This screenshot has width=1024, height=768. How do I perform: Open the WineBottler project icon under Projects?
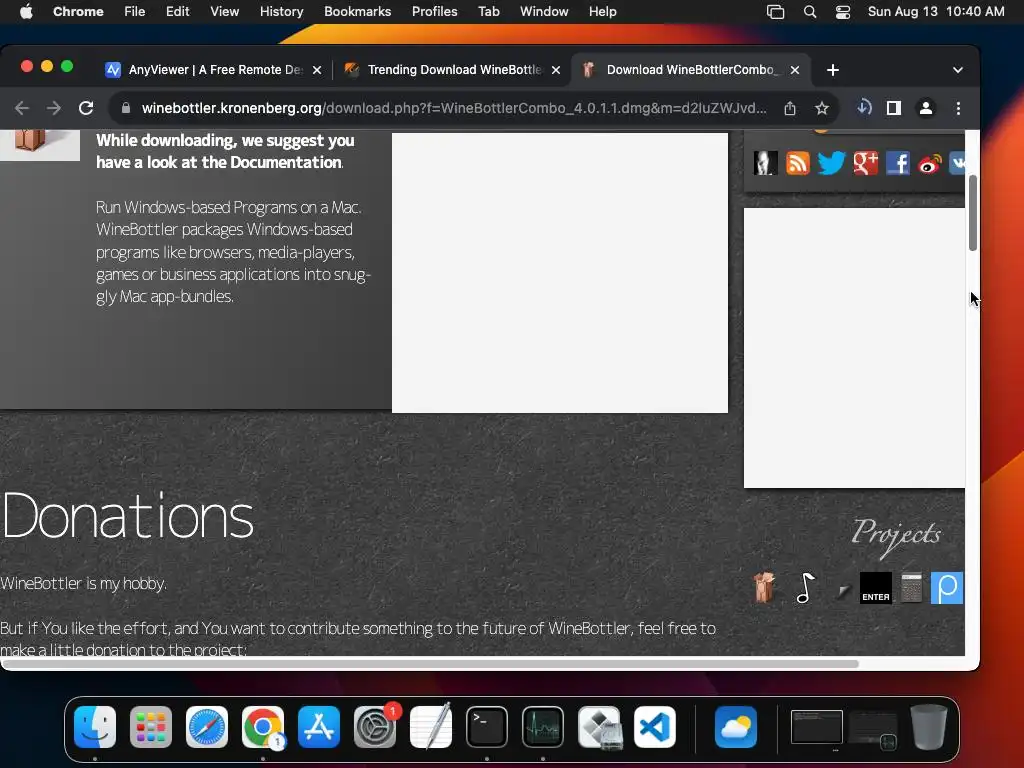pyautogui.click(x=764, y=586)
